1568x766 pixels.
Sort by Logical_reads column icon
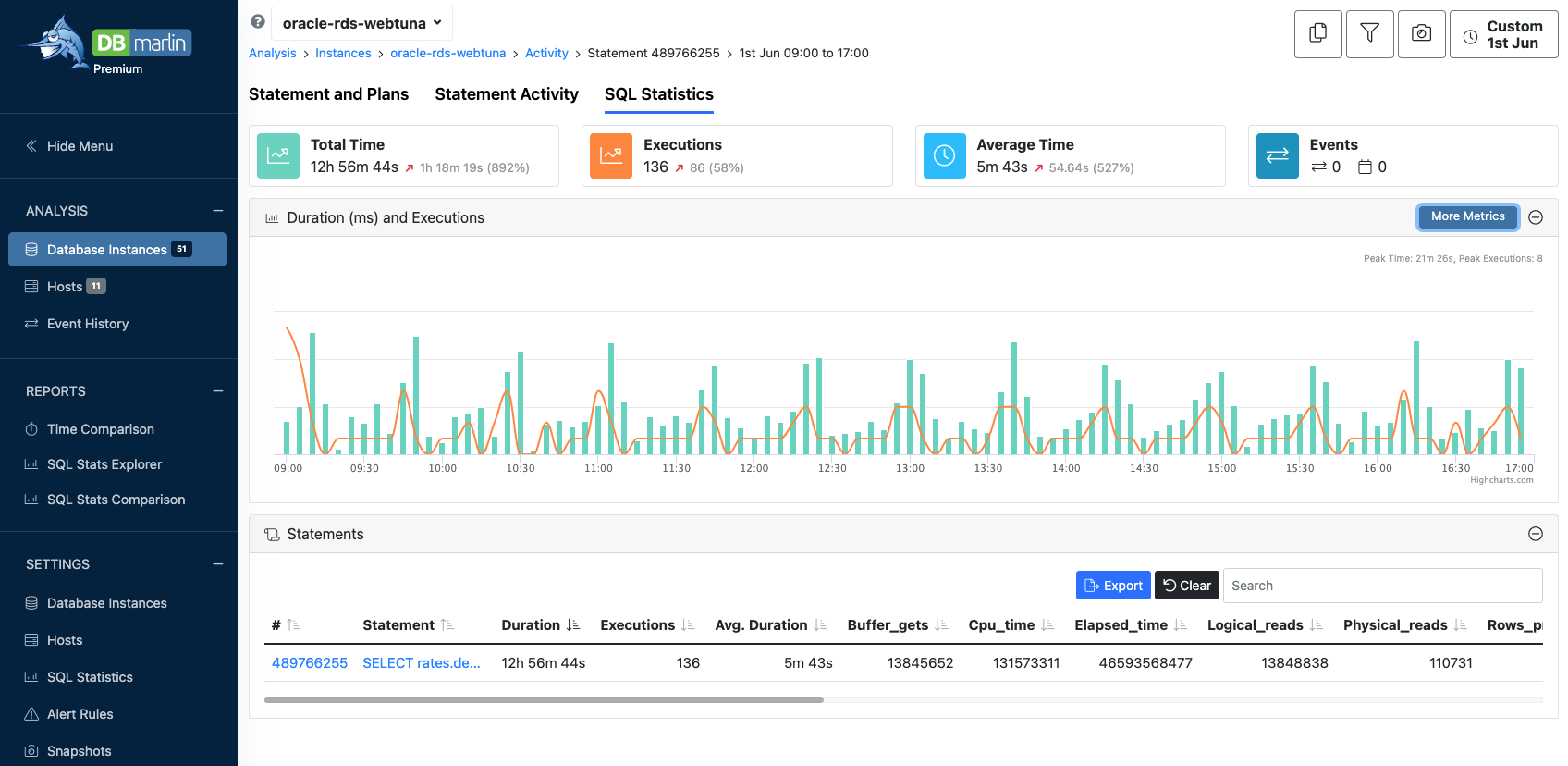point(1317,625)
